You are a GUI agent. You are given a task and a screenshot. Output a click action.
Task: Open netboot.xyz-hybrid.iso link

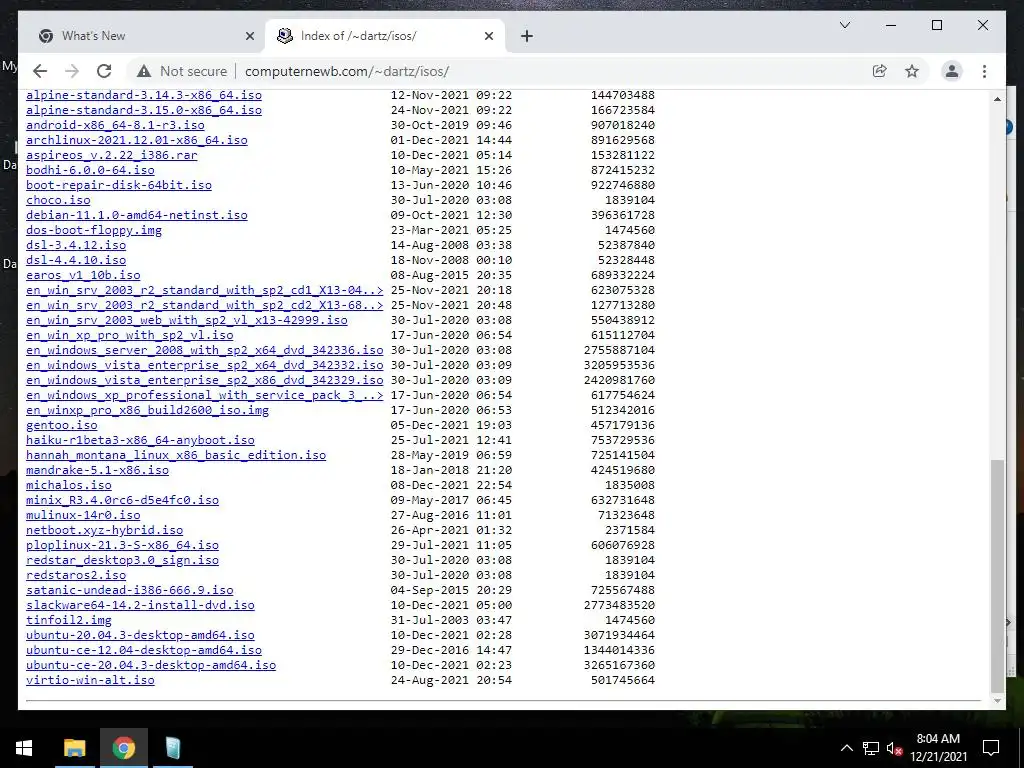coord(104,531)
